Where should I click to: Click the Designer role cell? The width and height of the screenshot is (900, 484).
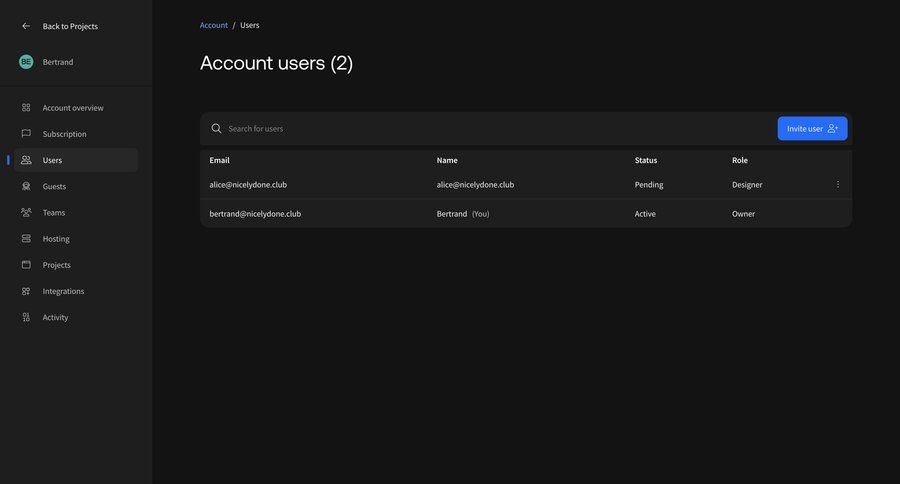[x=747, y=185]
